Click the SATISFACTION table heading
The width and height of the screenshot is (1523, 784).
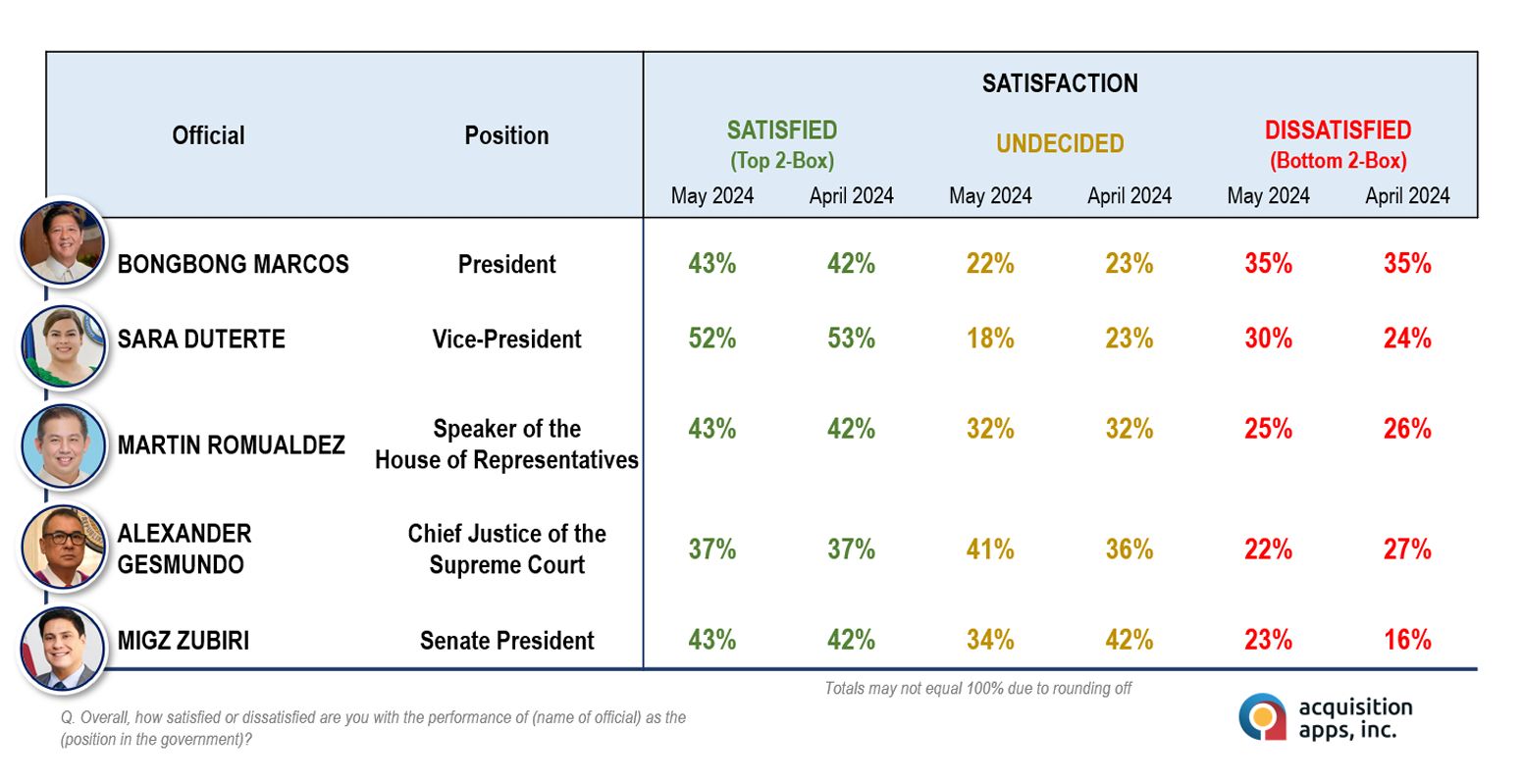1060,83
